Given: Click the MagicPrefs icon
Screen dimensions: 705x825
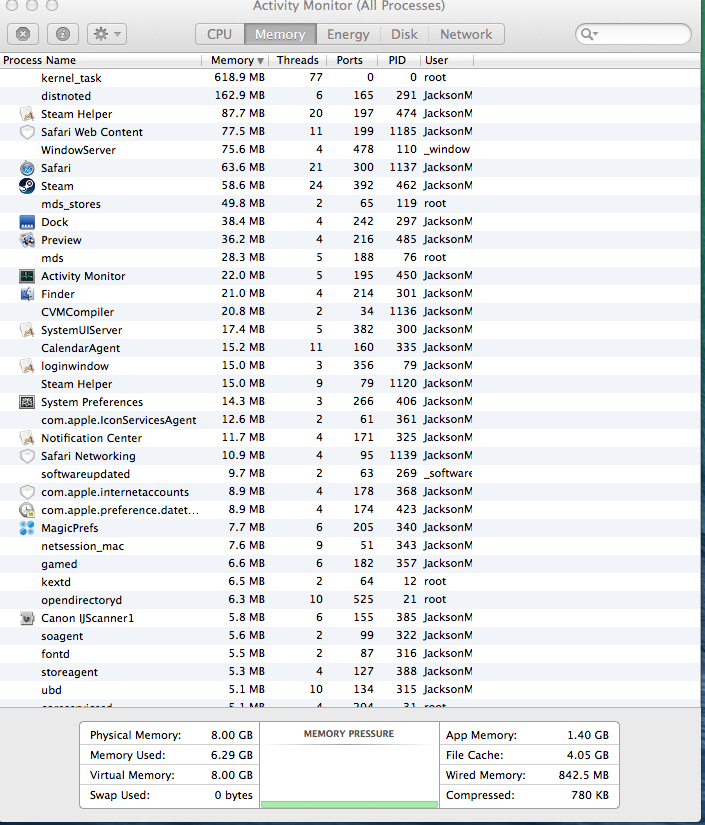Looking at the screenshot, I should tap(27, 528).
